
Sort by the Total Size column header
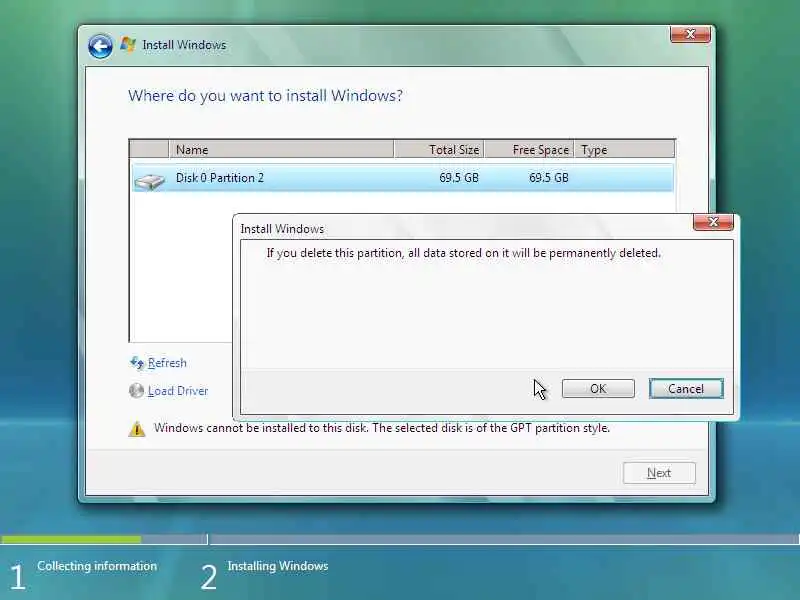coord(439,149)
